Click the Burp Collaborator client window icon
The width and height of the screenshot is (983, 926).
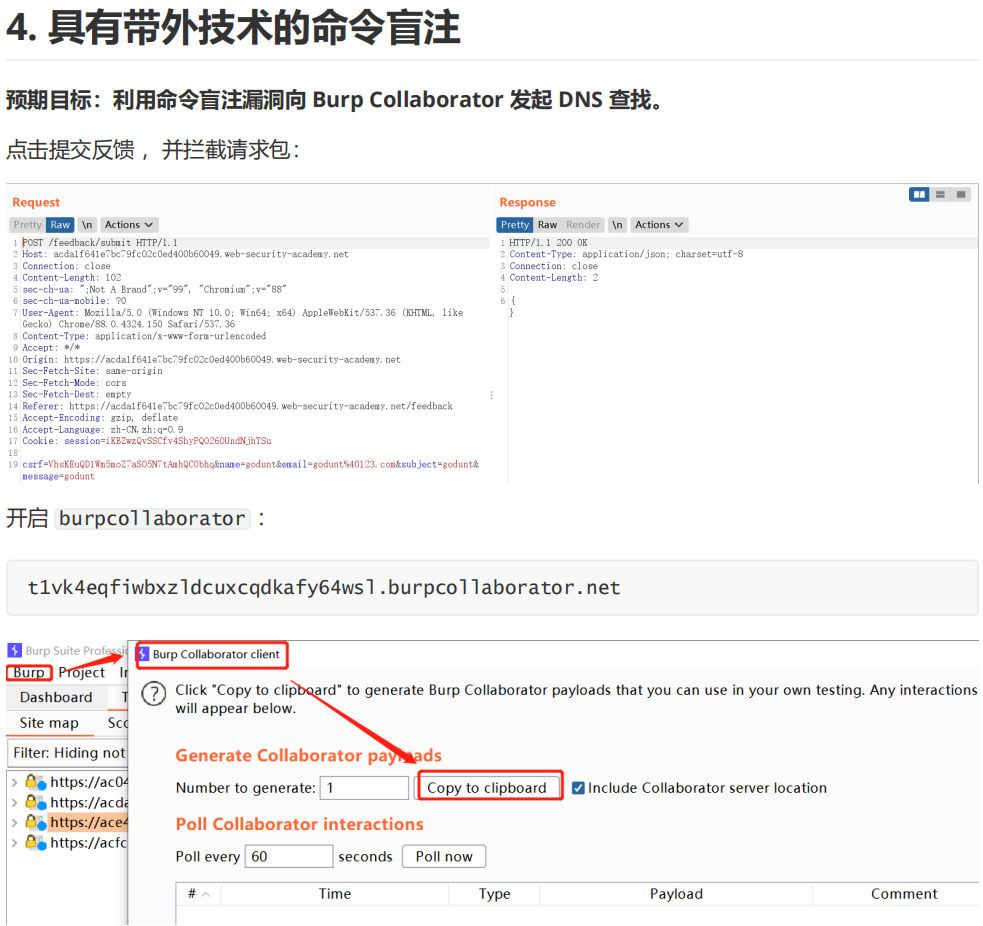coord(144,655)
